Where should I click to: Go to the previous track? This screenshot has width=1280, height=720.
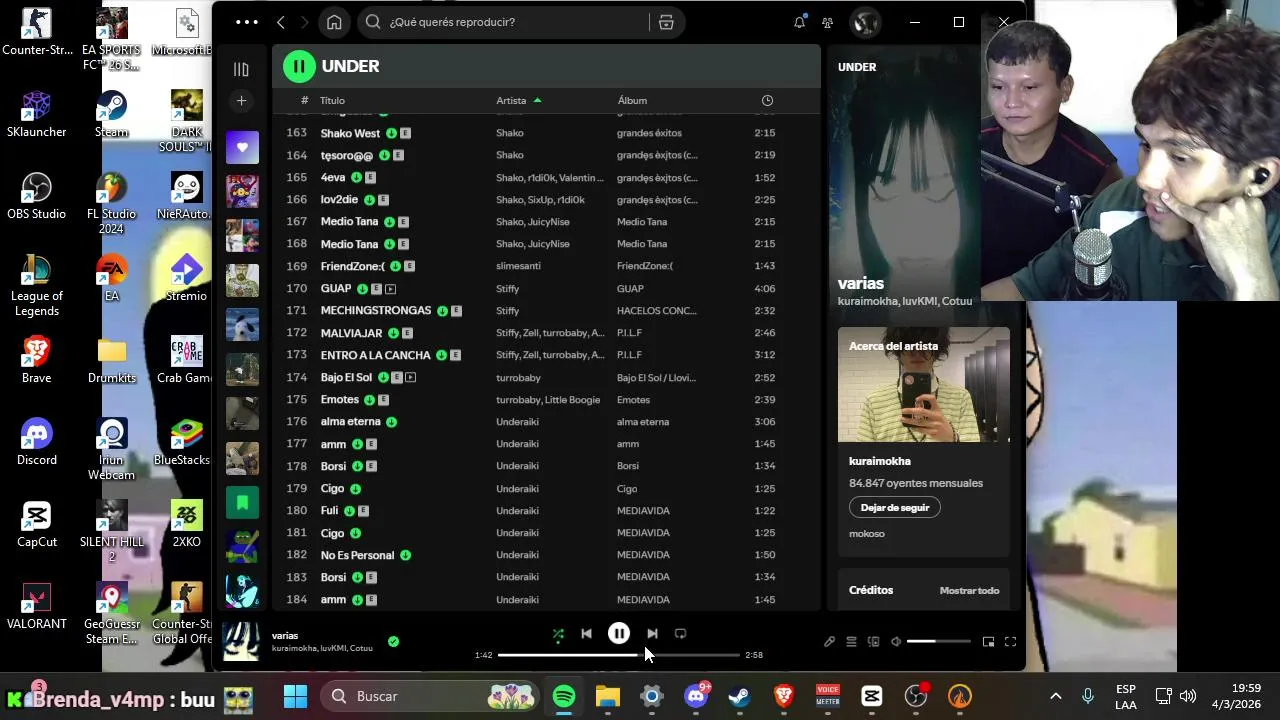[586, 633]
